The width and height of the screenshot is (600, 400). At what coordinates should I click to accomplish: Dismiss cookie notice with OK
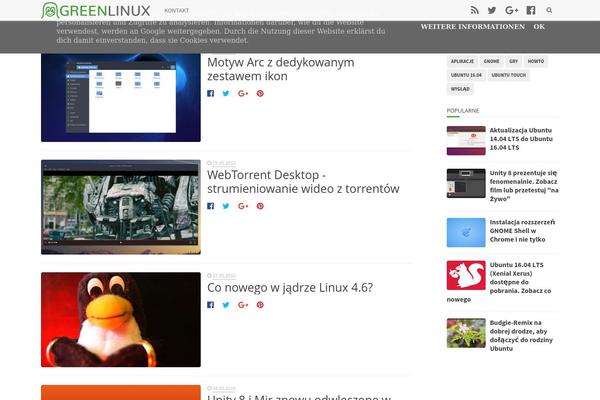[539, 27]
